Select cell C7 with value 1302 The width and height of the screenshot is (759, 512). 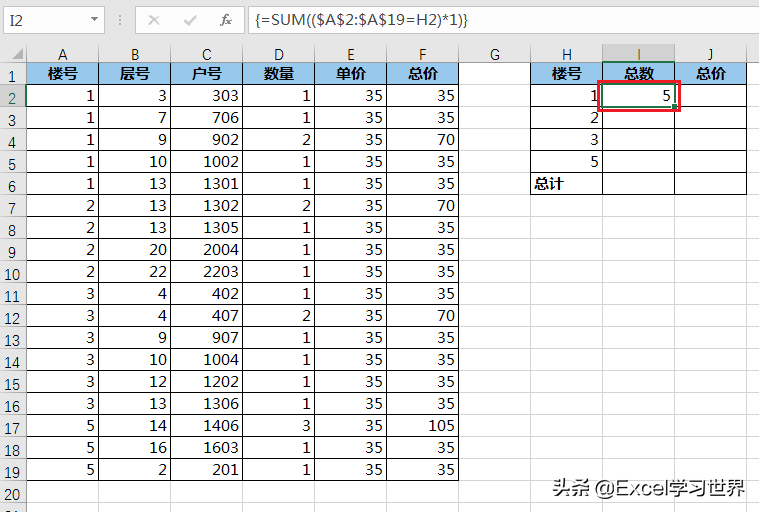click(x=207, y=206)
